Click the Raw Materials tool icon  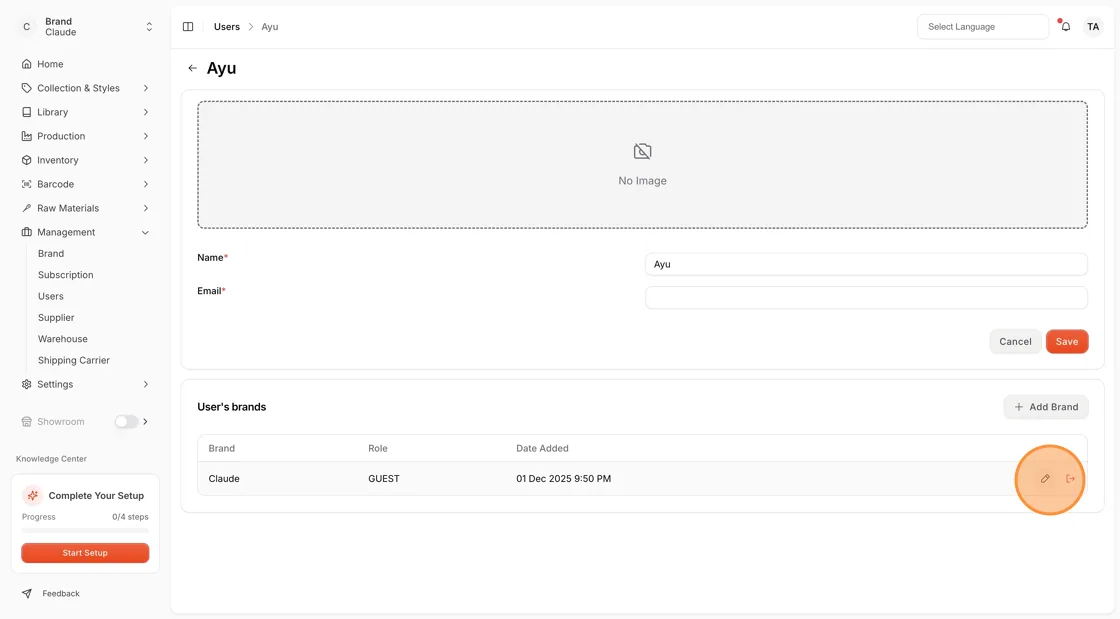tap(26, 208)
